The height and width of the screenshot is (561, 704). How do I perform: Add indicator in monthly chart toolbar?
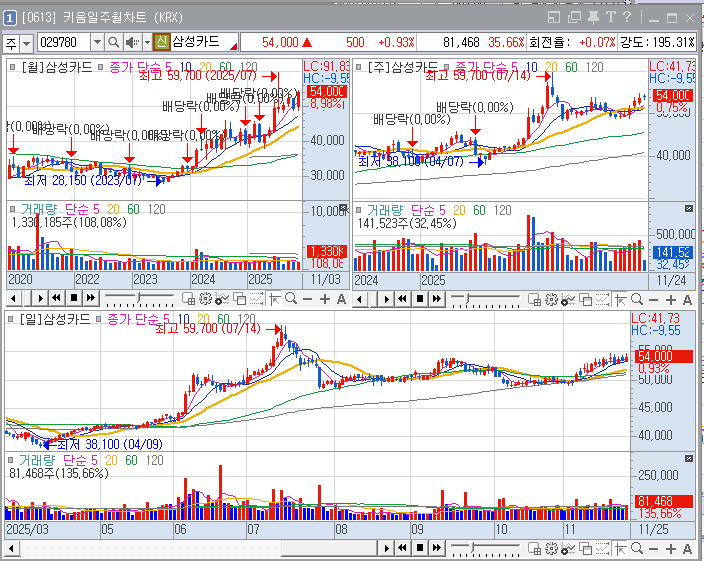click(x=222, y=298)
